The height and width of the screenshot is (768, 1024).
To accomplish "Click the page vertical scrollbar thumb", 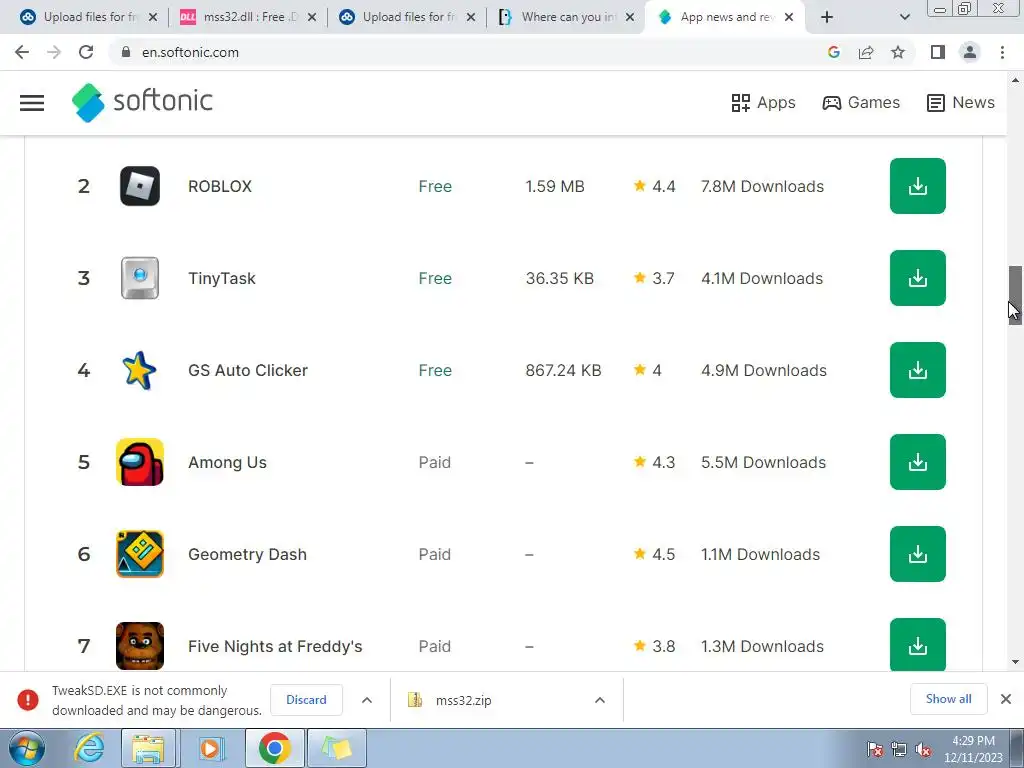I will pyautogui.click(x=1015, y=295).
